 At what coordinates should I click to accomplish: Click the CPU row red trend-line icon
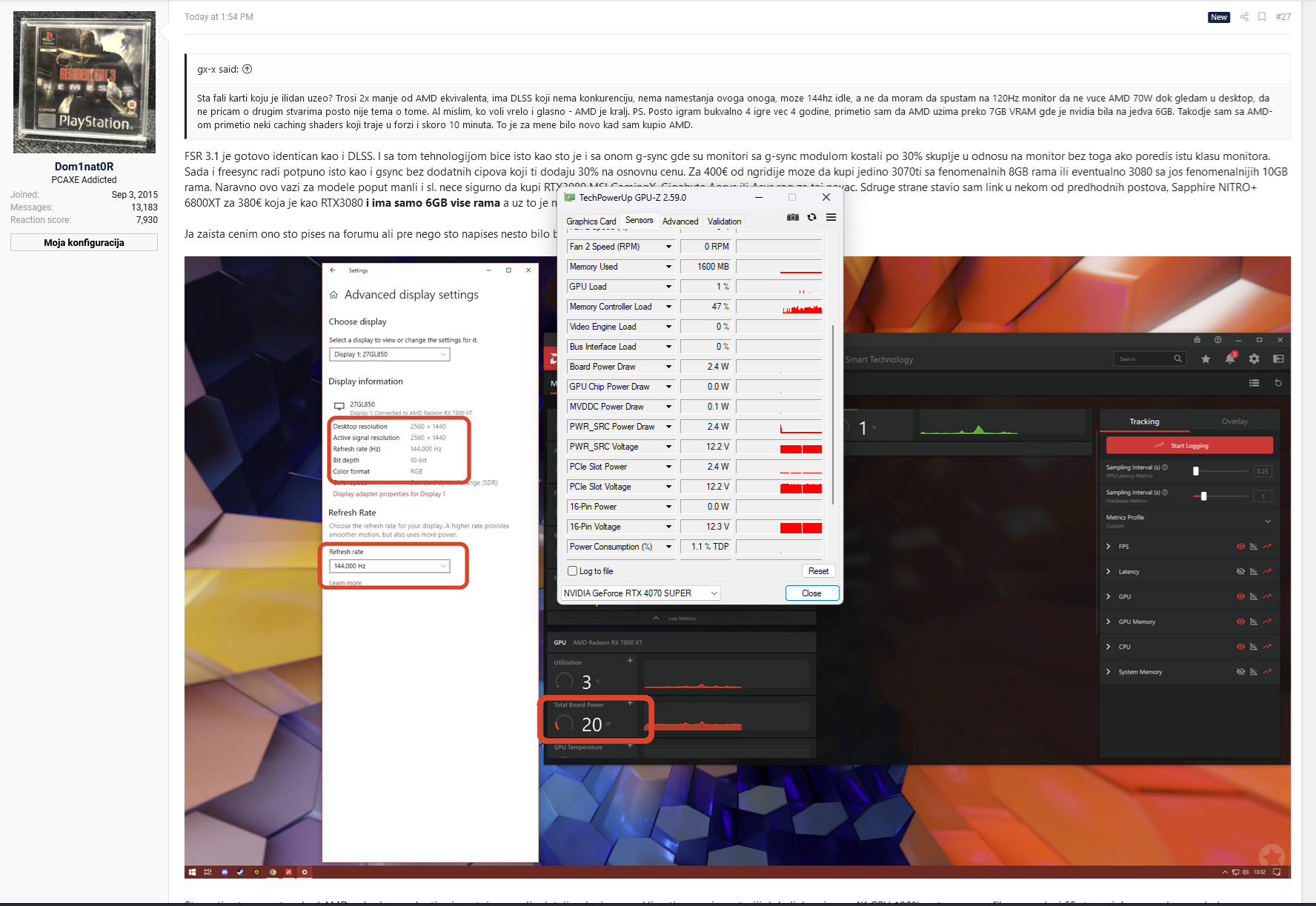[x=1268, y=647]
